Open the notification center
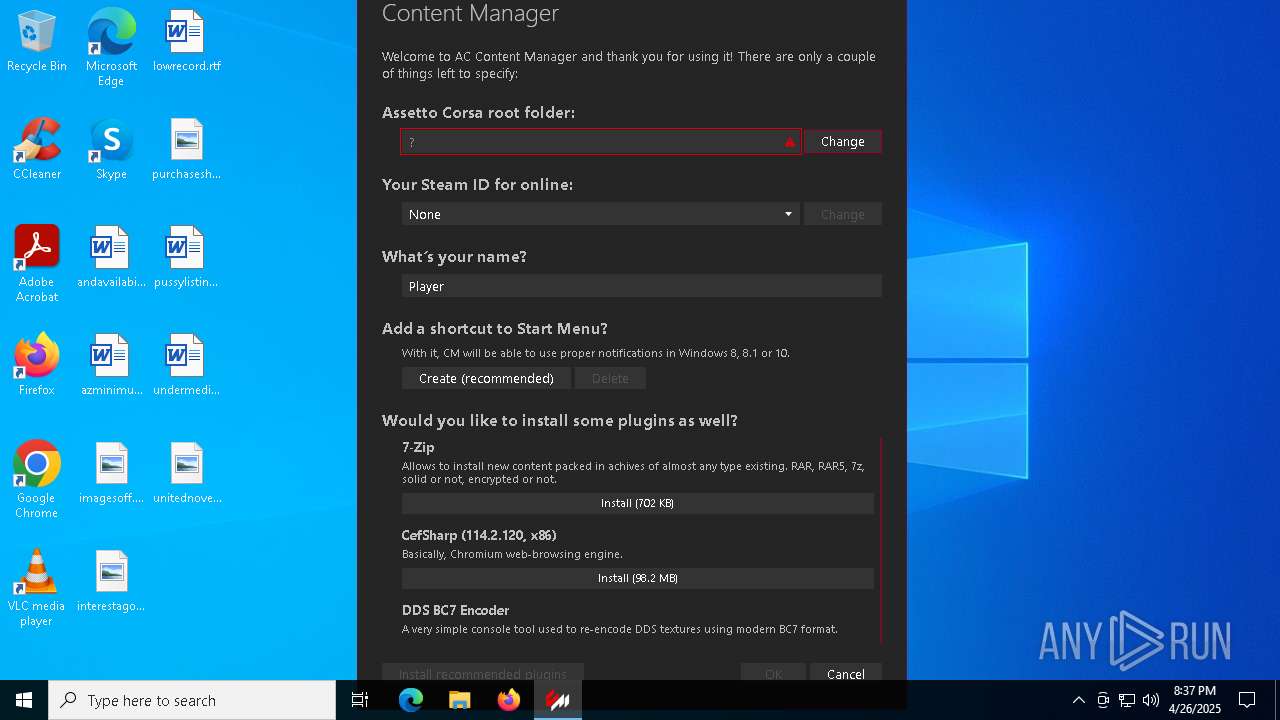1280x720 pixels. coord(1247,700)
